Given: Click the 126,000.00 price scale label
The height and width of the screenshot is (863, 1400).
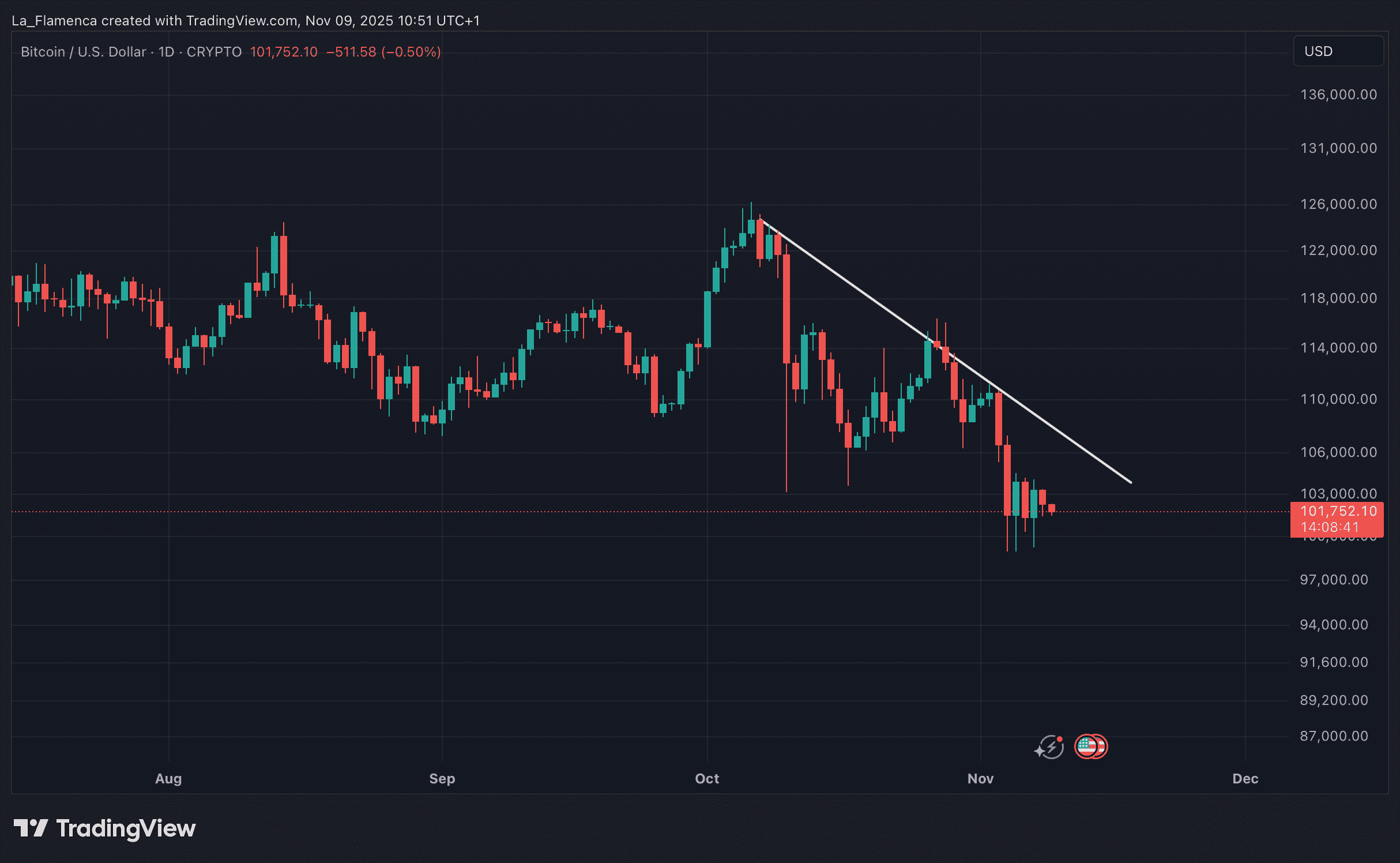Looking at the screenshot, I should point(1338,204).
